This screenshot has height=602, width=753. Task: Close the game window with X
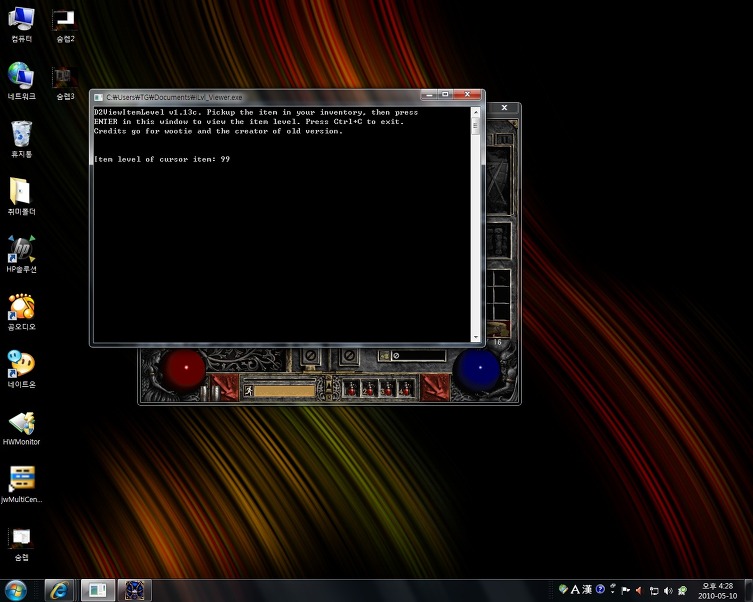pyautogui.click(x=504, y=108)
